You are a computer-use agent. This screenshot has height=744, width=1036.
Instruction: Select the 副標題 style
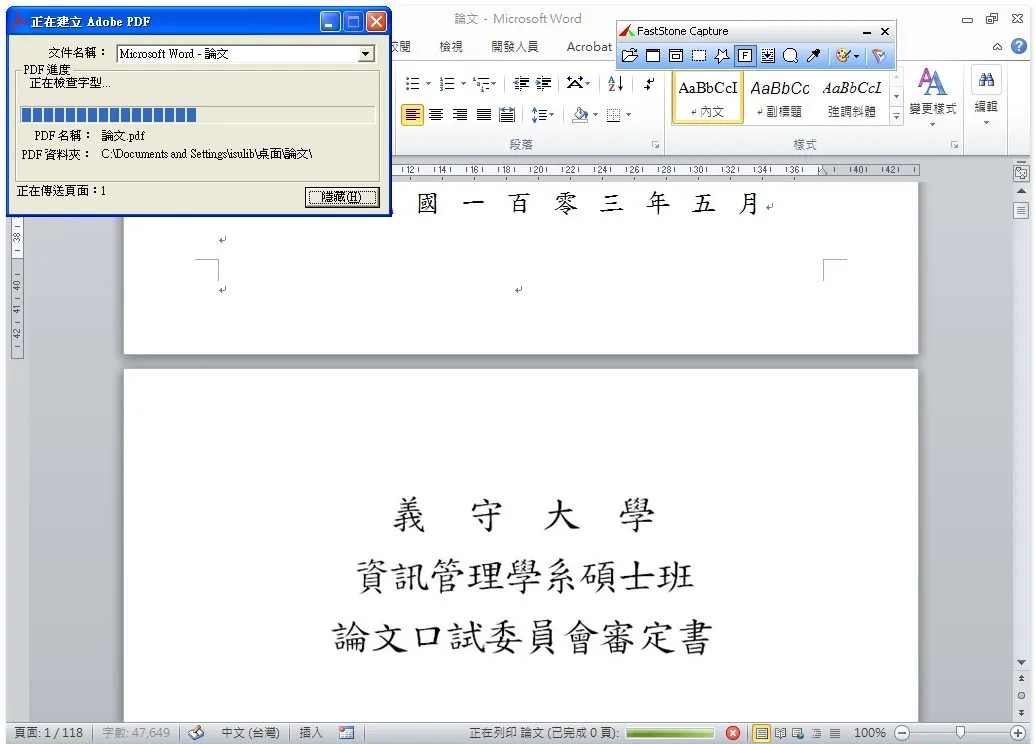click(780, 98)
